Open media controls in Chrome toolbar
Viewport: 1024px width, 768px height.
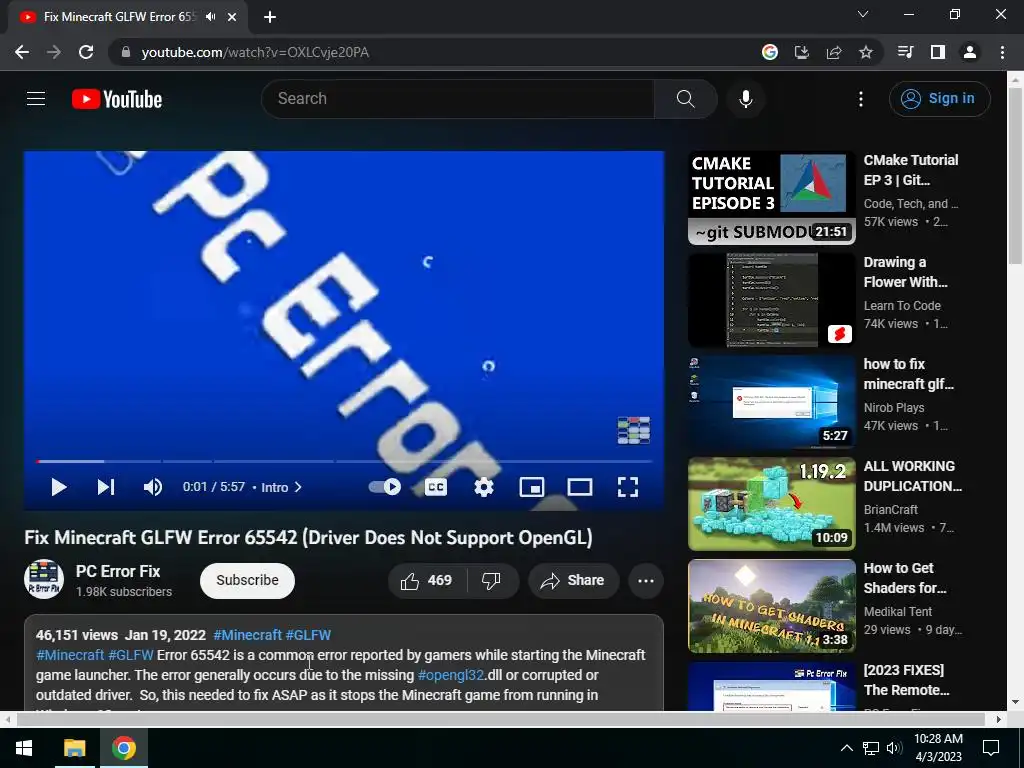(x=905, y=52)
